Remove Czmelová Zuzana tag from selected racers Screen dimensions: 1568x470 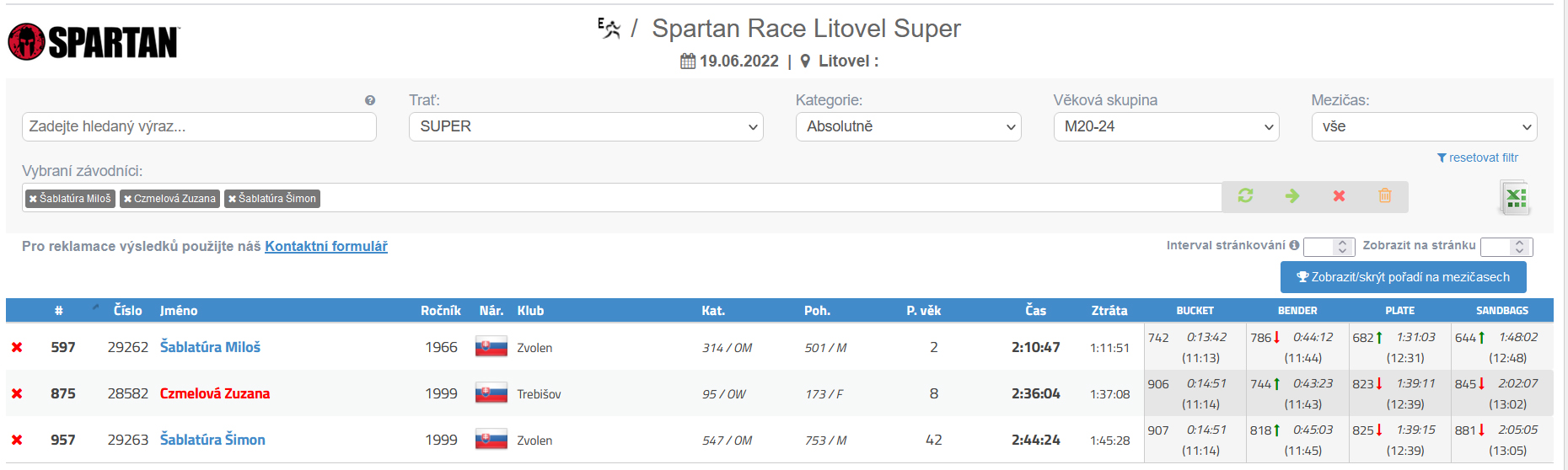(127, 199)
